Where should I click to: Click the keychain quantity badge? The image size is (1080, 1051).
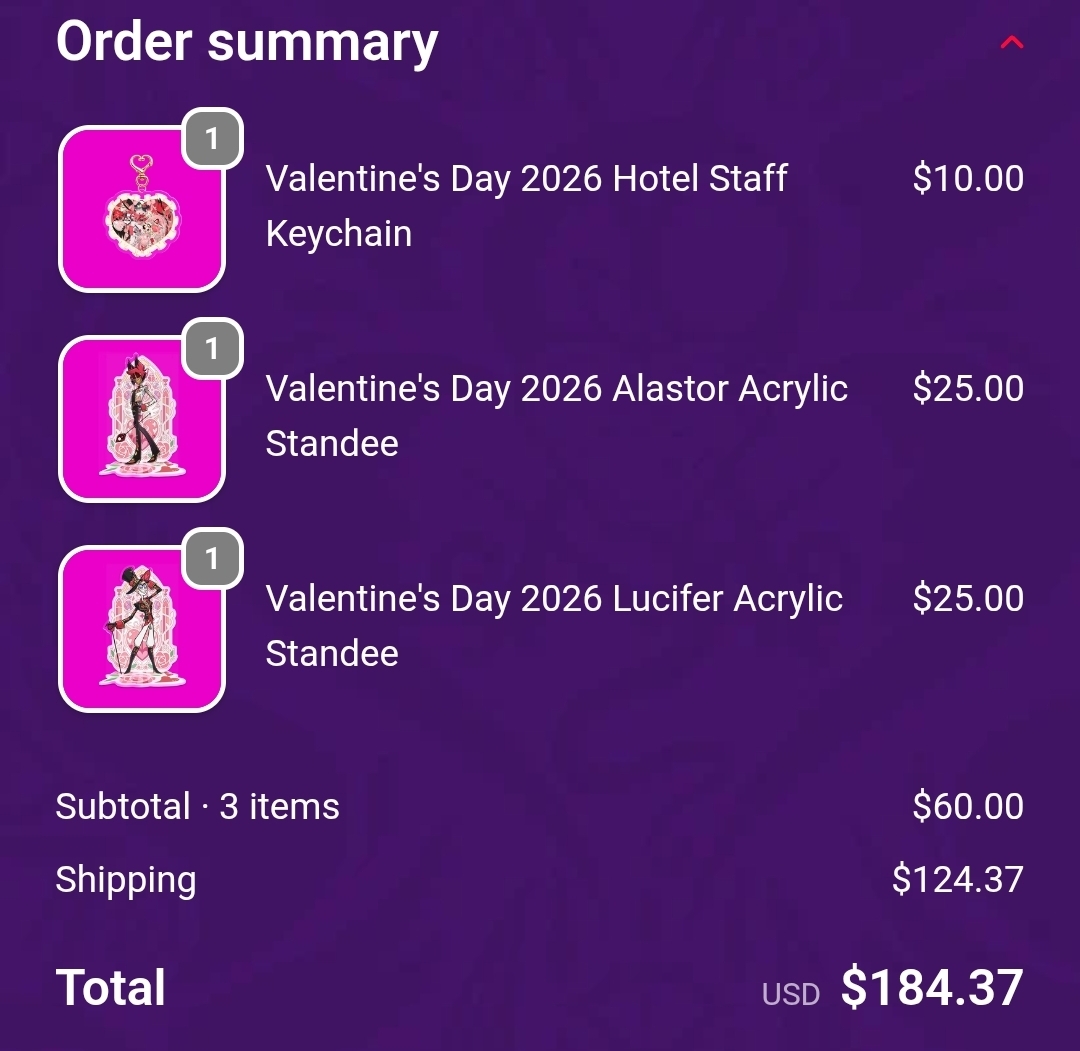click(212, 138)
